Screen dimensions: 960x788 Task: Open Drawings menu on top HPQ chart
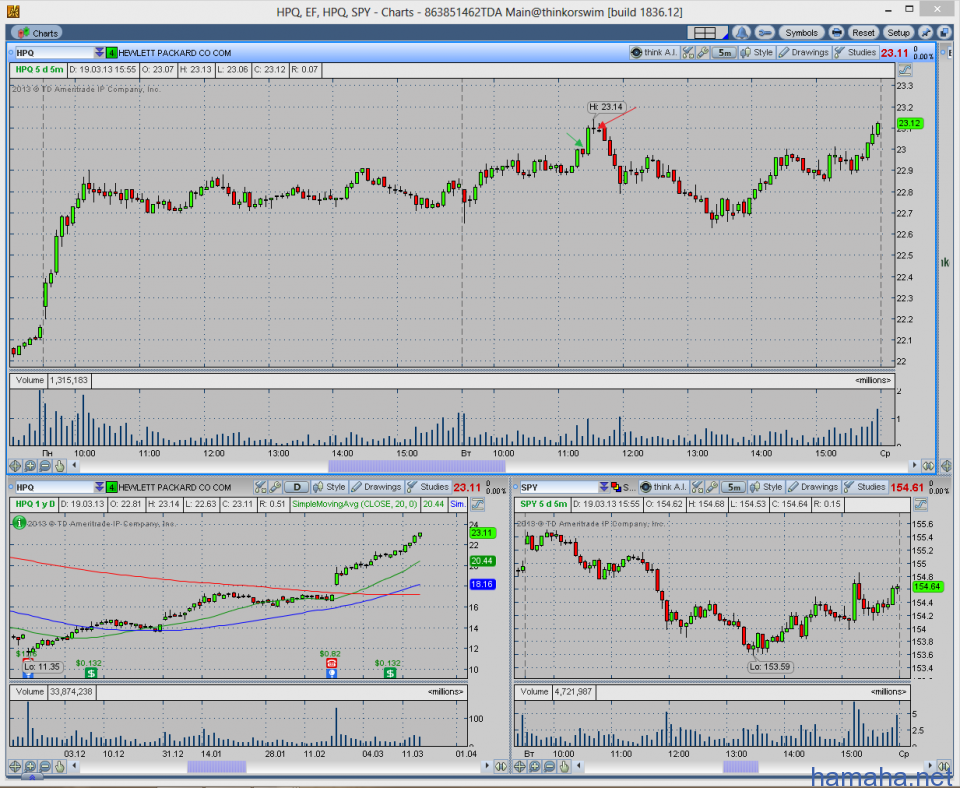tap(803, 53)
